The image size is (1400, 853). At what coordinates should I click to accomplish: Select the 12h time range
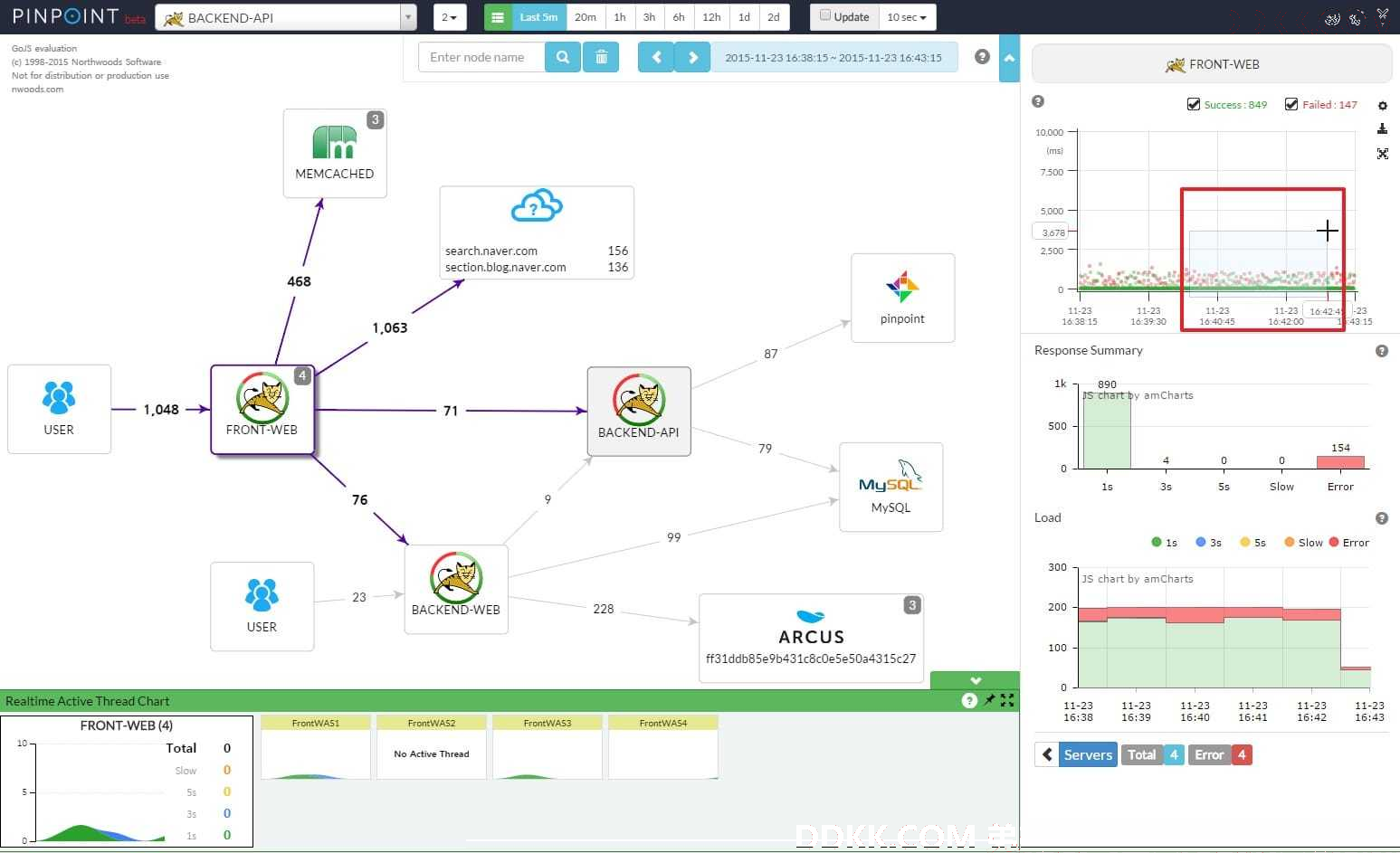click(x=711, y=17)
